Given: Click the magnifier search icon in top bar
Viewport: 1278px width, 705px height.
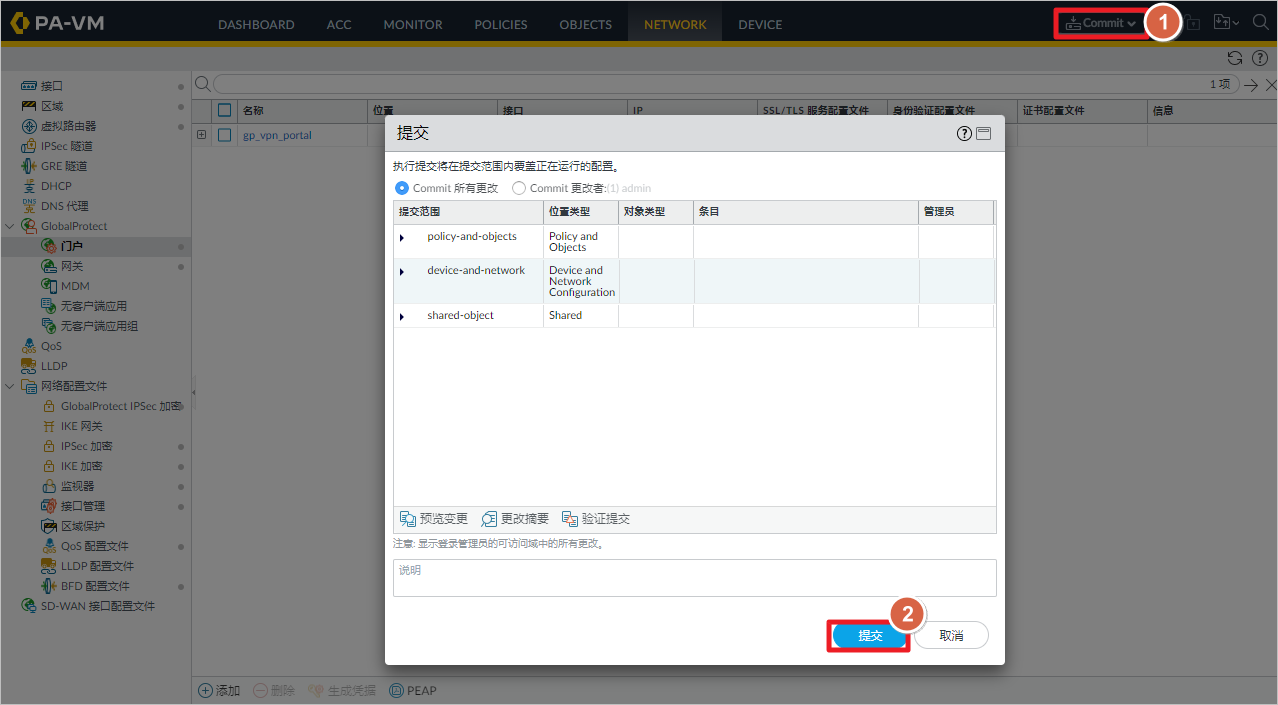Looking at the screenshot, I should (1260, 22).
